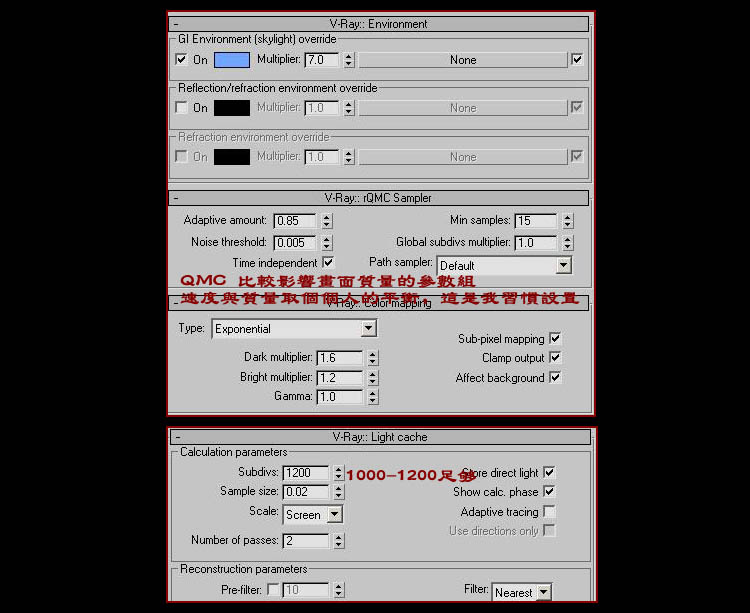Click the Refraction environment None map button
This screenshot has width=750, height=613.
tap(463, 157)
